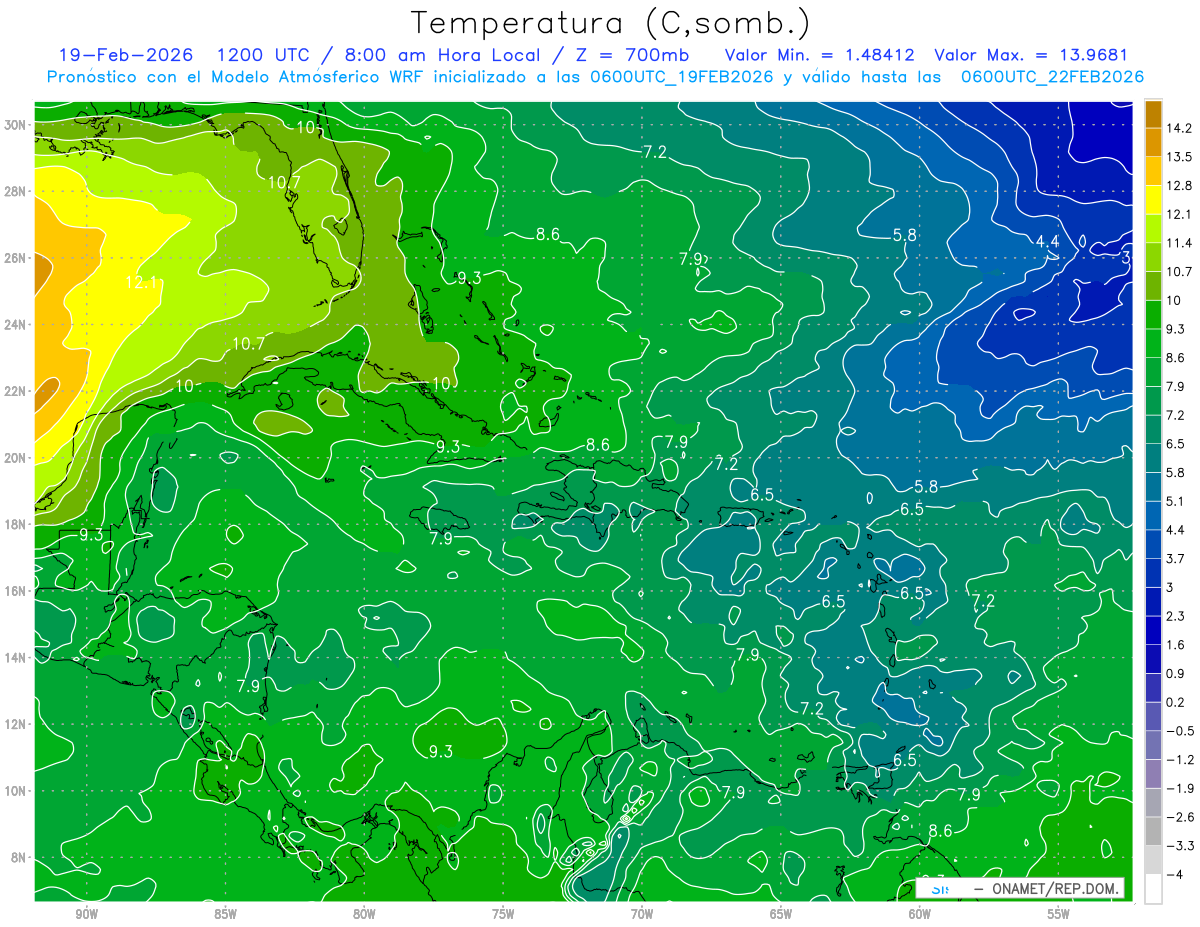Click the "14.2" value in color bar legend

pos(1179,128)
